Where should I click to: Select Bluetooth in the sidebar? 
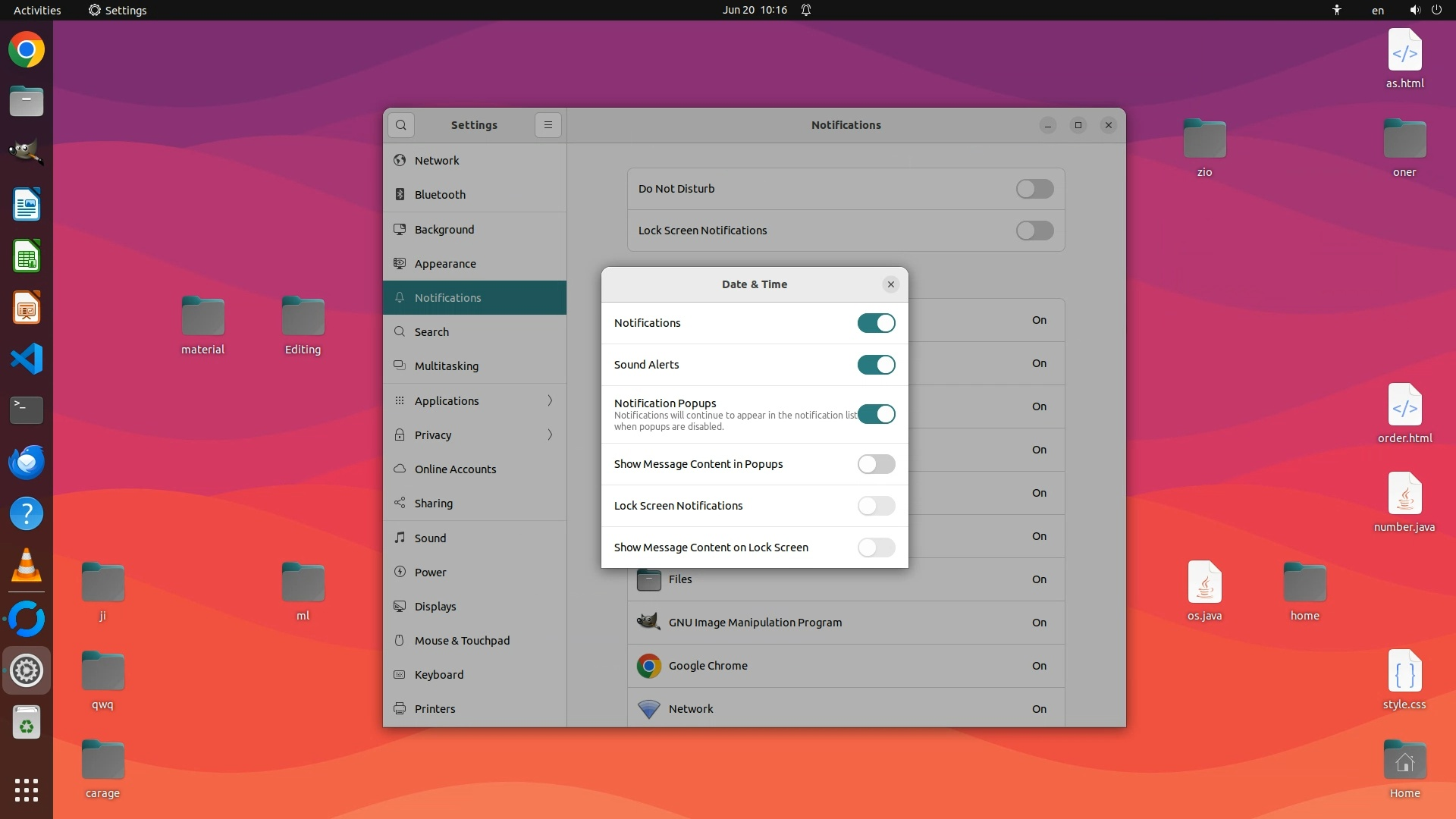pyautogui.click(x=440, y=195)
